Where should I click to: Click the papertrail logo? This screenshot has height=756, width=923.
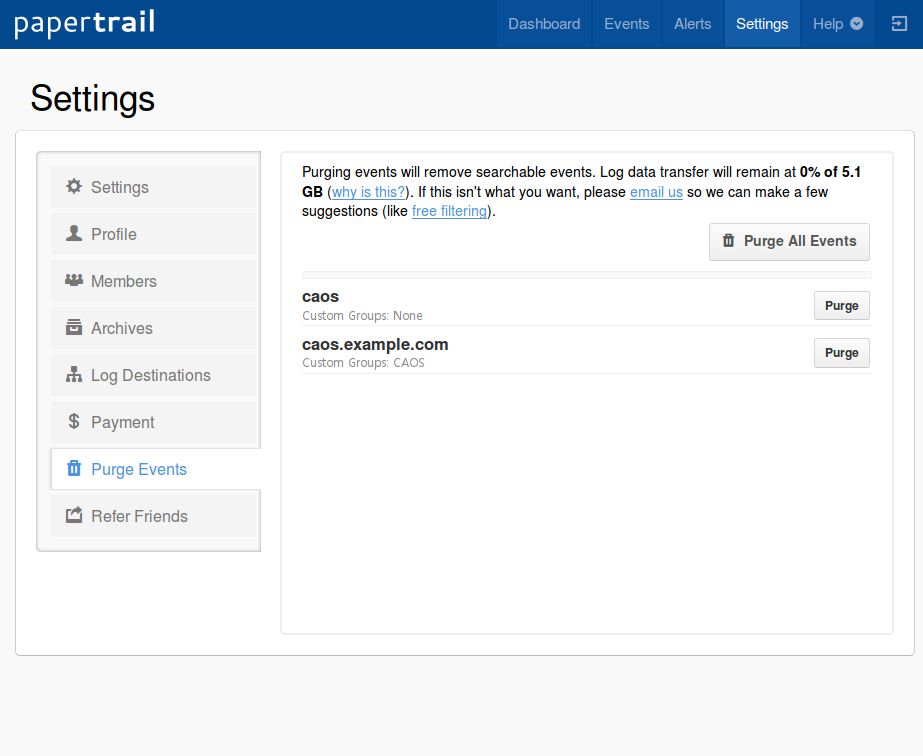84,24
